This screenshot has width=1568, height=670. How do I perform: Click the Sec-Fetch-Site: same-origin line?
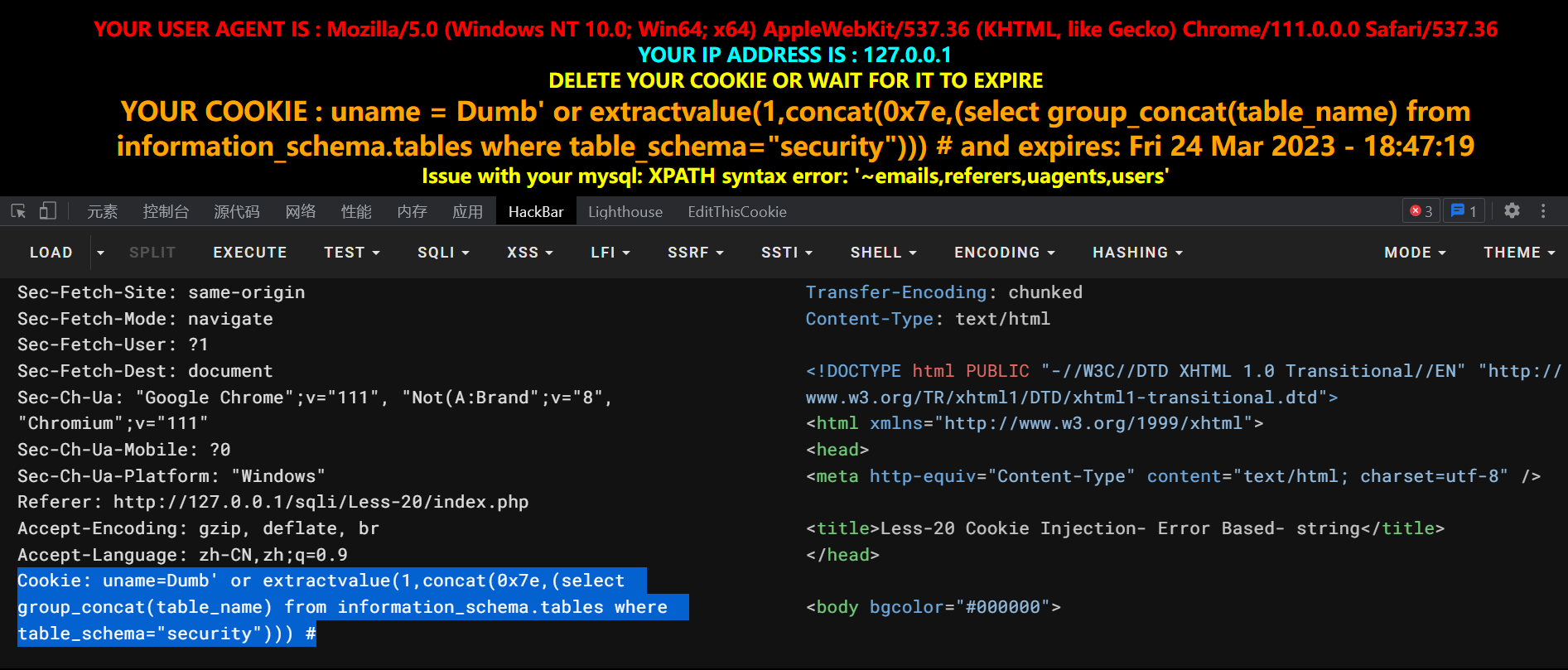[x=162, y=292]
